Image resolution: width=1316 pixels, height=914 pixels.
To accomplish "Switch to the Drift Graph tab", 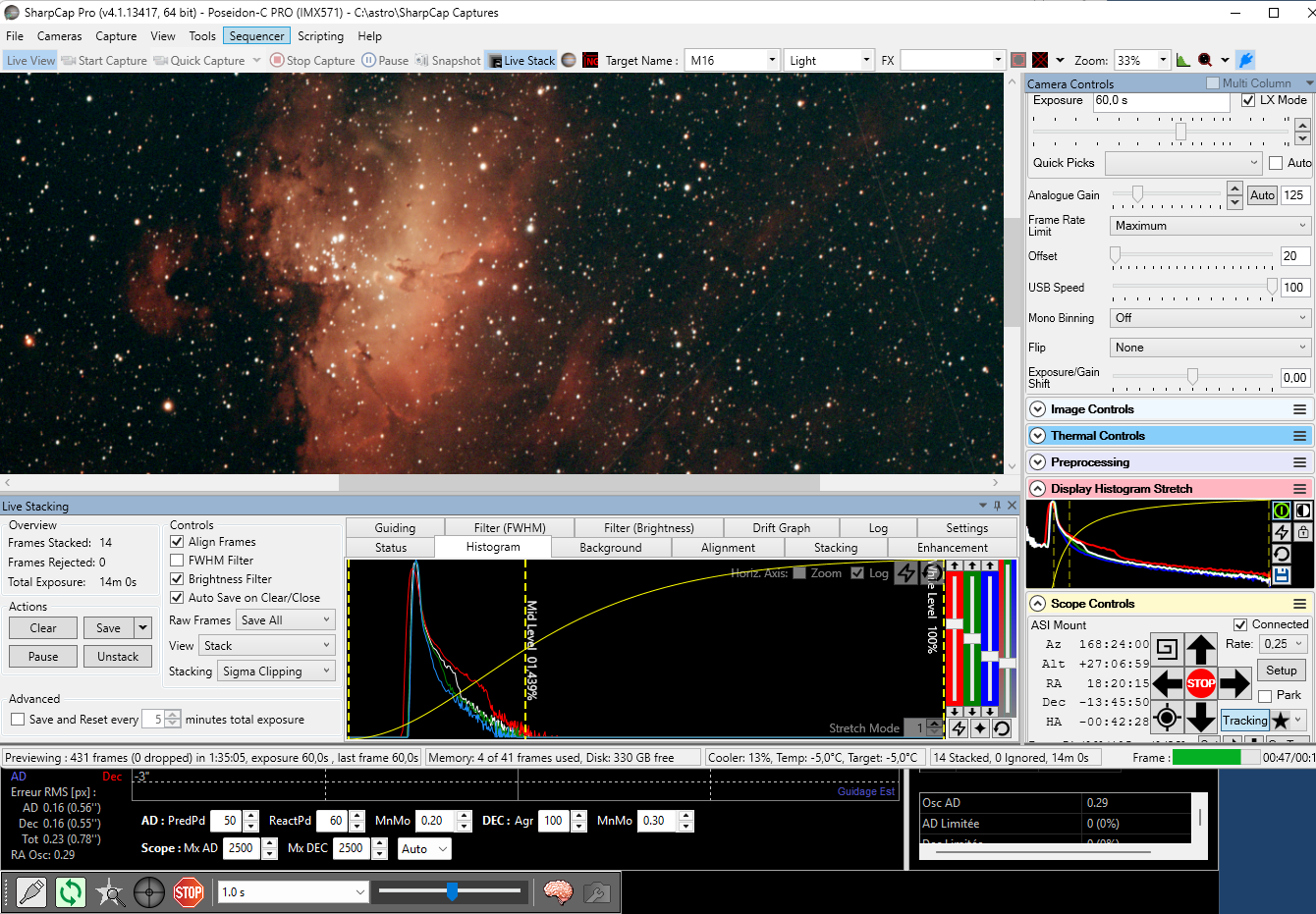I will (781, 528).
